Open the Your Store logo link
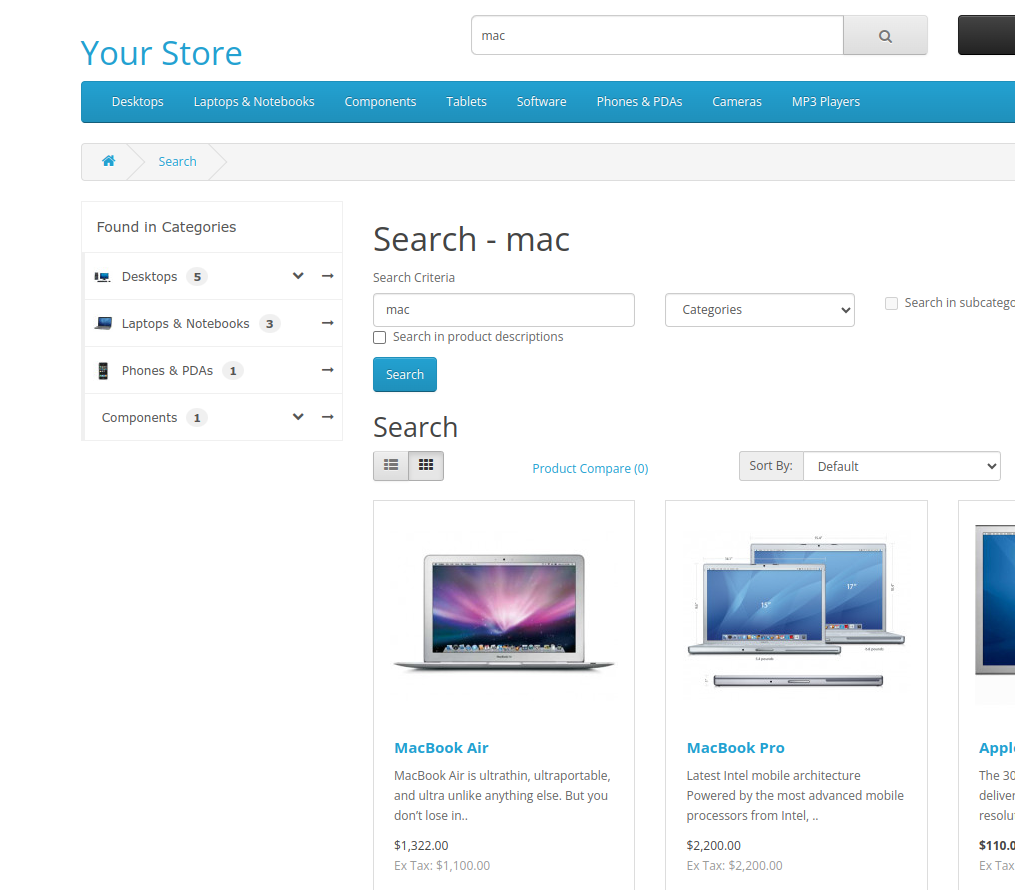1015x890 pixels. 161,53
